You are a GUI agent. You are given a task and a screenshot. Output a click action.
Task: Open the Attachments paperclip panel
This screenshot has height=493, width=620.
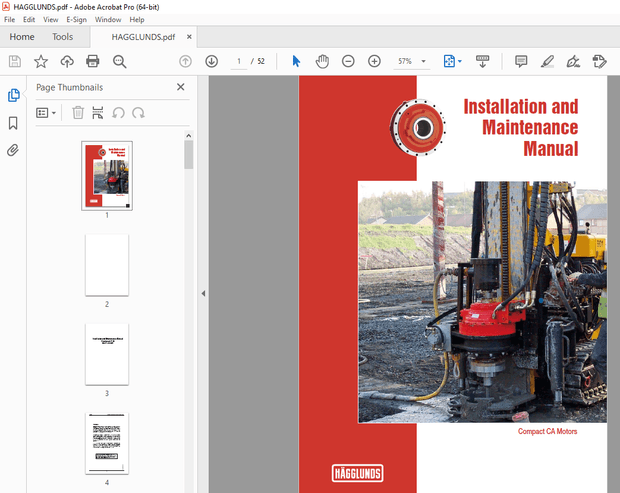coord(13,150)
